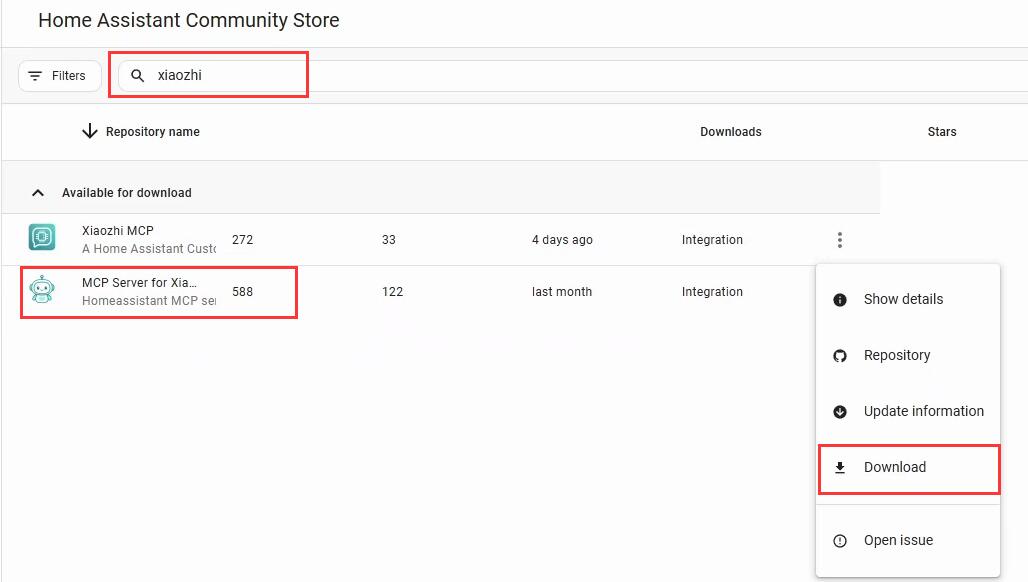Select Show details from context menu

[903, 299]
